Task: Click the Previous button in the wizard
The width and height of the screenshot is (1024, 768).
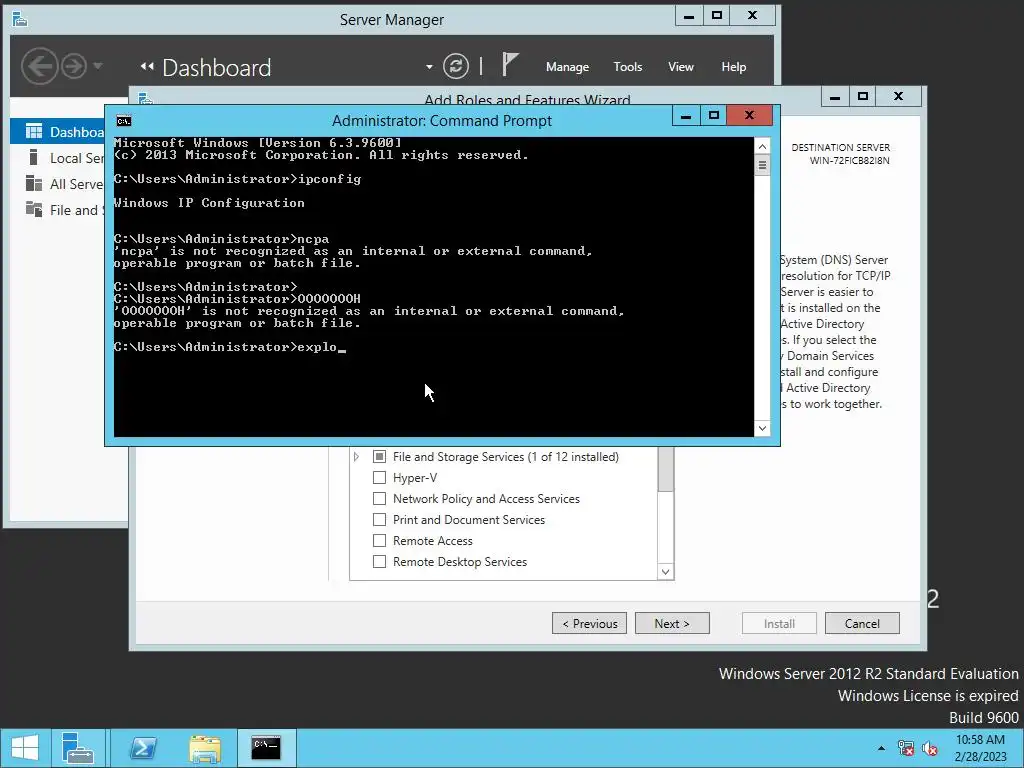Action: point(589,623)
